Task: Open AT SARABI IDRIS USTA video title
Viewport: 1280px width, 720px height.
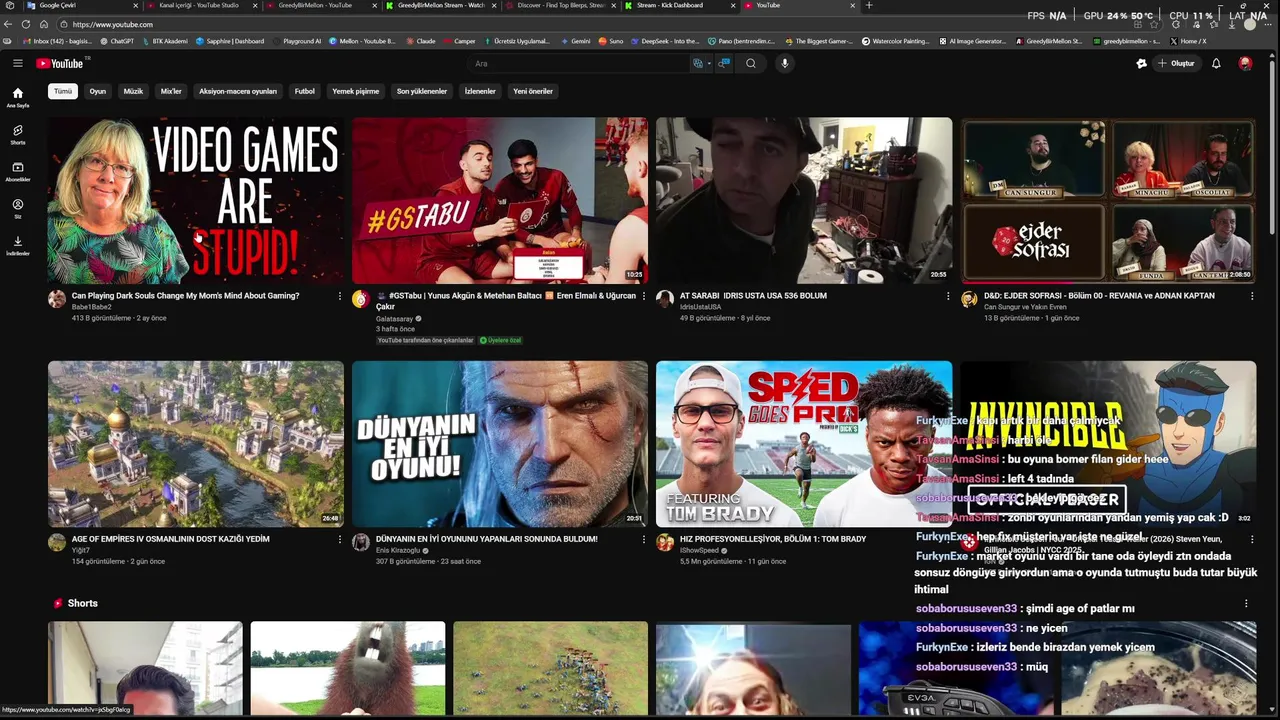Action: pyautogui.click(x=753, y=296)
